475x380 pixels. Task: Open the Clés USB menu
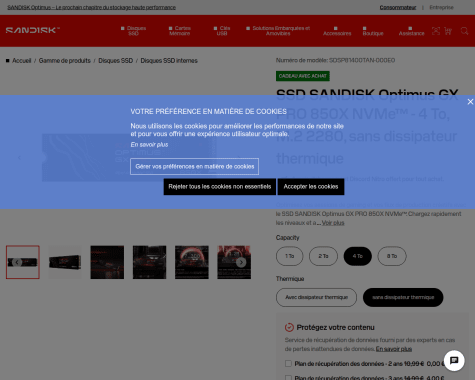(x=222, y=31)
